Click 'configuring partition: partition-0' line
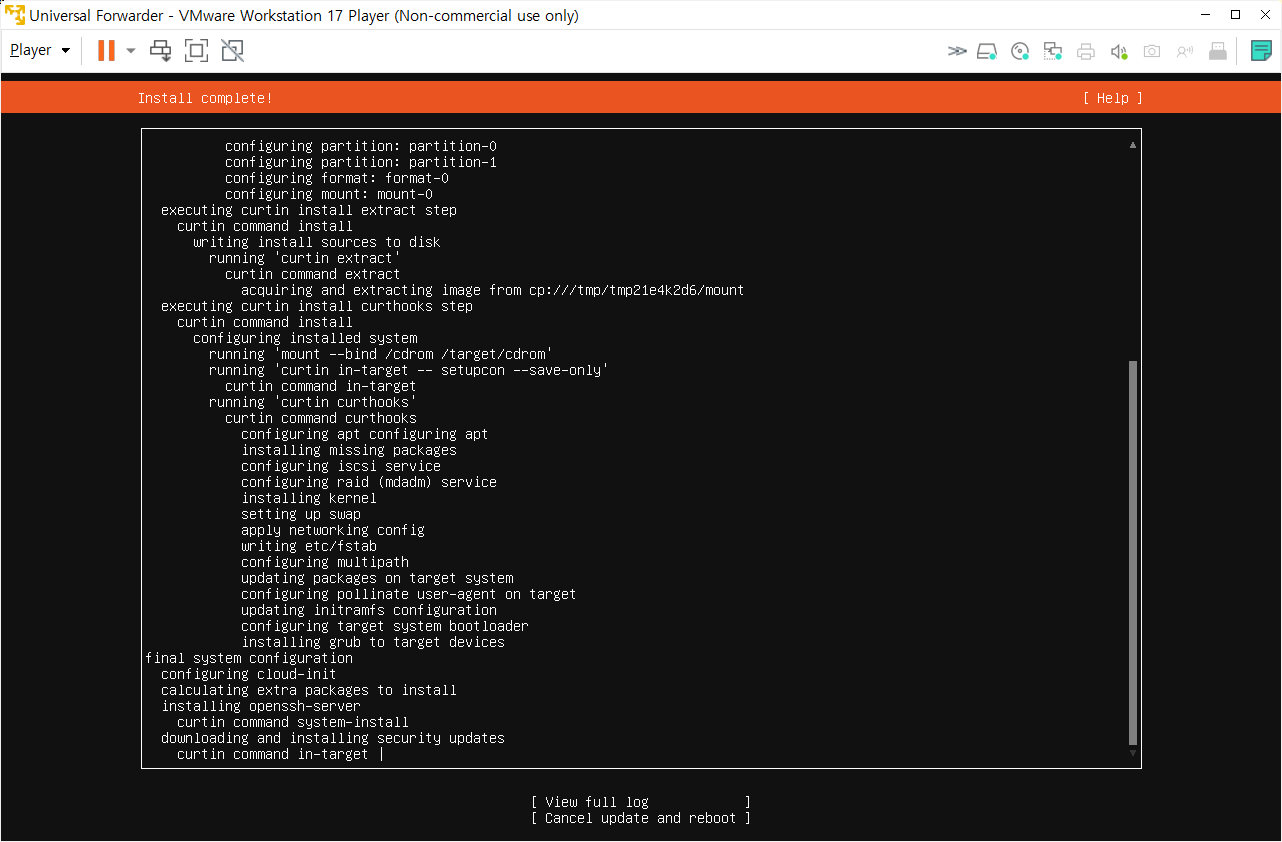1282x842 pixels. point(361,146)
